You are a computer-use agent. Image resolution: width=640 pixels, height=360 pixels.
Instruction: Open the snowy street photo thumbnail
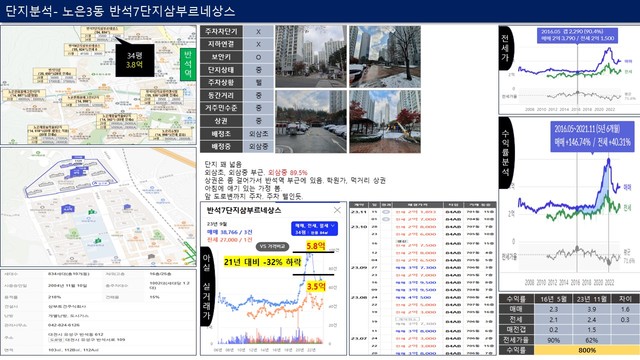pyautogui.click(x=385, y=56)
